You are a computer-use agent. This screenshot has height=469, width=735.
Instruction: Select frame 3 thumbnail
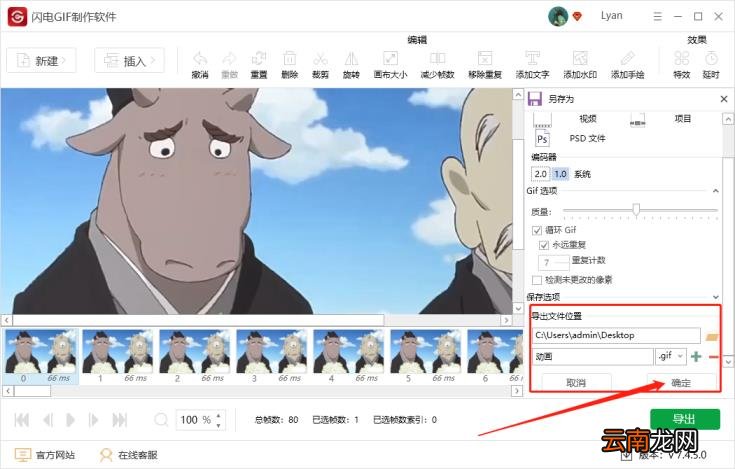pyautogui.click(x=272, y=356)
